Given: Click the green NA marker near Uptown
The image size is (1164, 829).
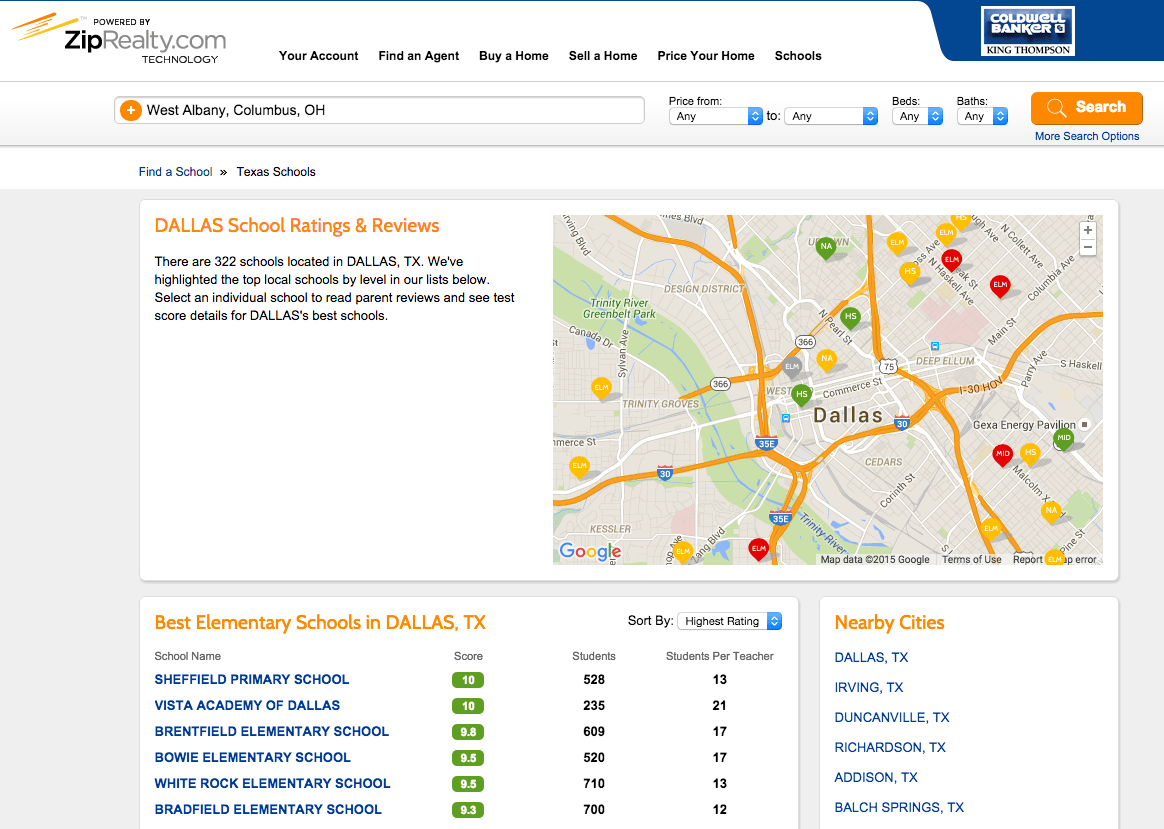Looking at the screenshot, I should pos(825,247).
